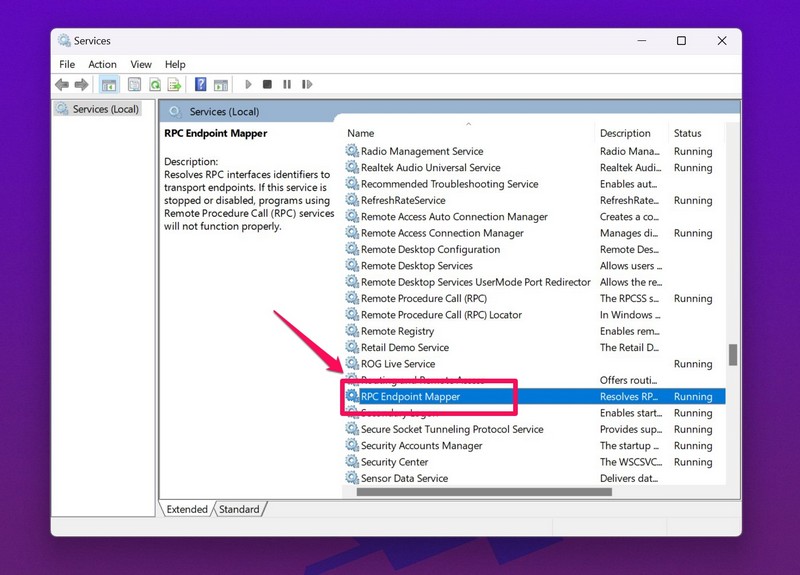800x575 pixels.
Task: Select the Remote Registry service row
Action: tap(397, 331)
